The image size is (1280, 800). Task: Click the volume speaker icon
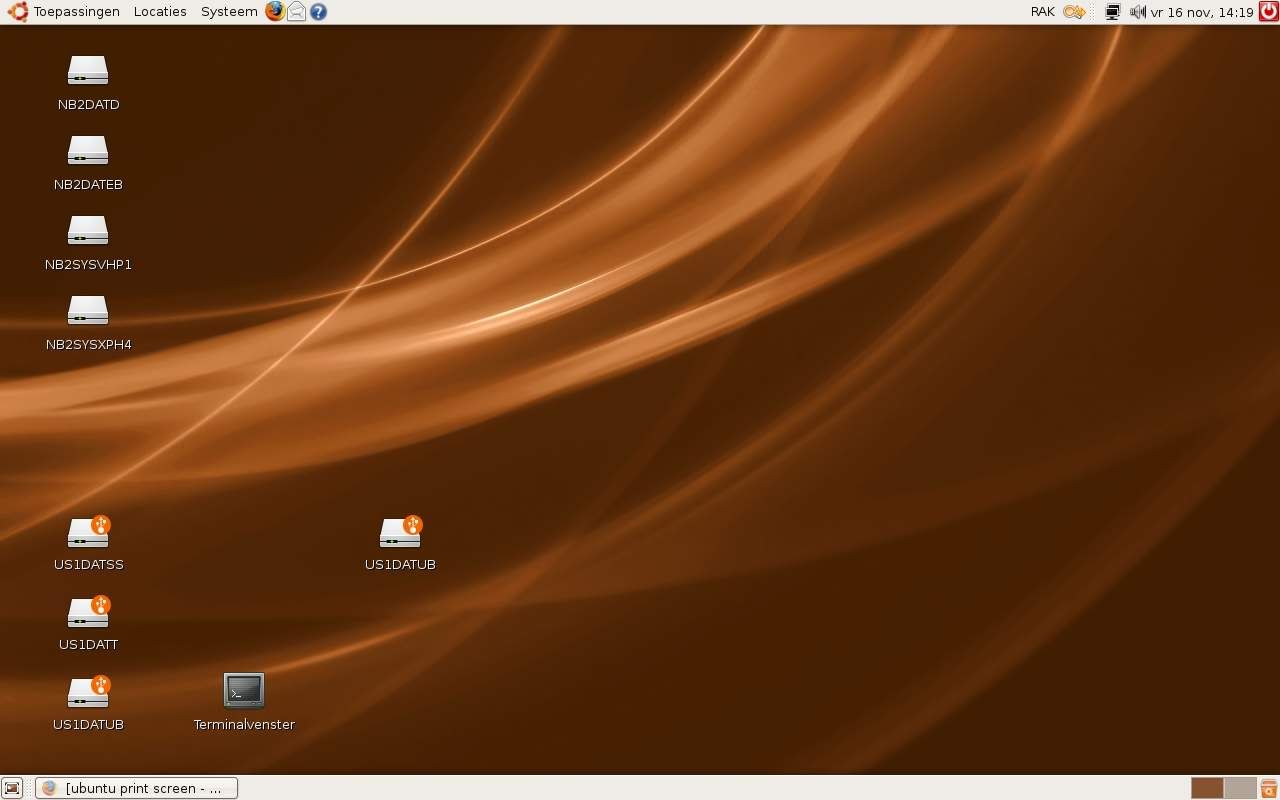click(1138, 12)
